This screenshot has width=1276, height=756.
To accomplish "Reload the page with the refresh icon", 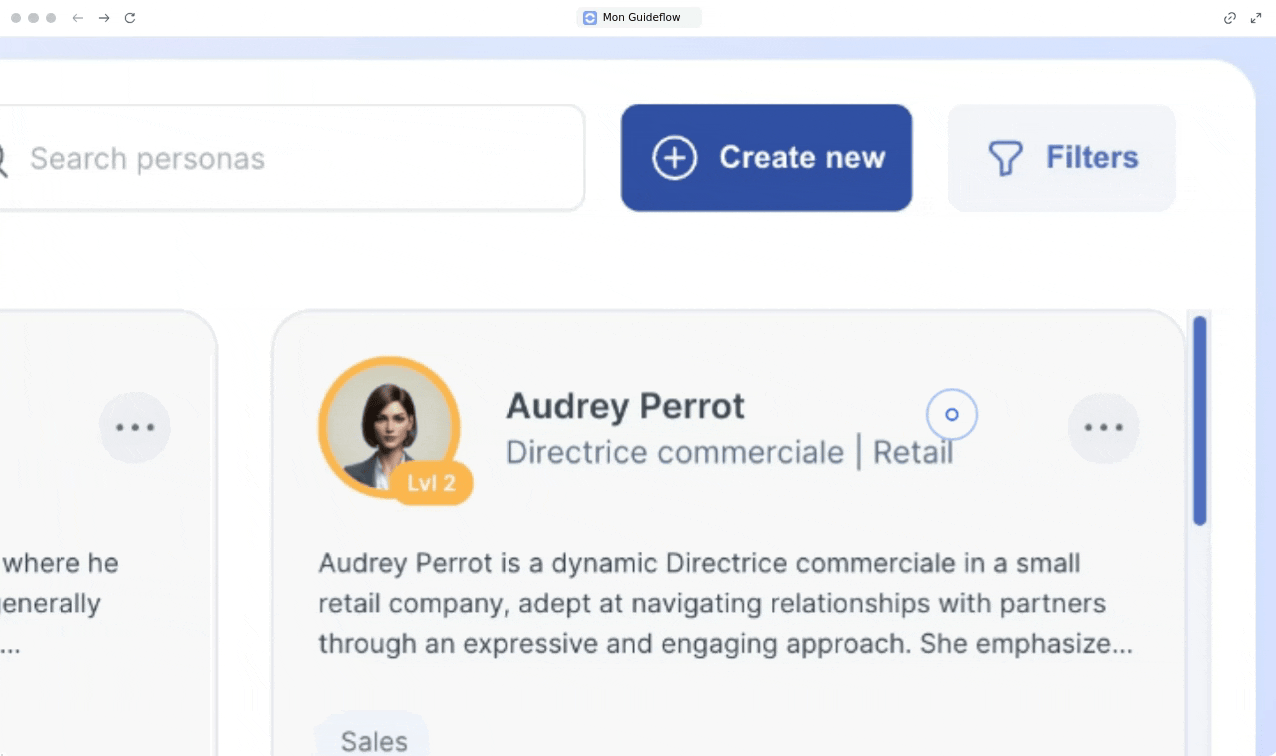I will (x=130, y=18).
